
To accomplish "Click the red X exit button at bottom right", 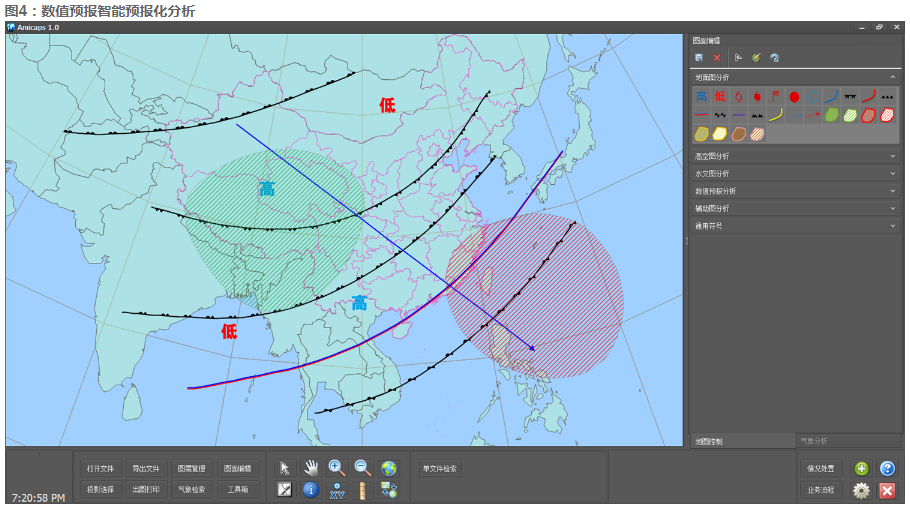I will click(x=887, y=490).
